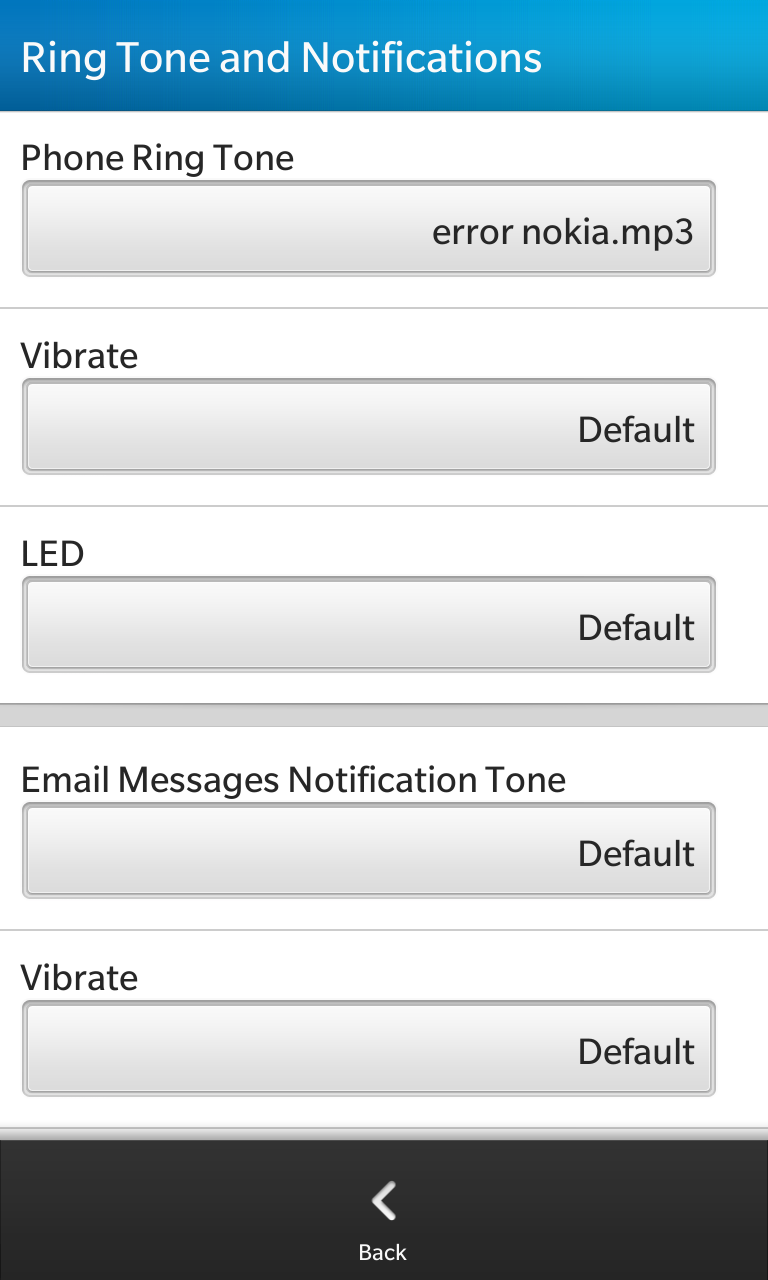Expand the LED dropdown

(368, 624)
